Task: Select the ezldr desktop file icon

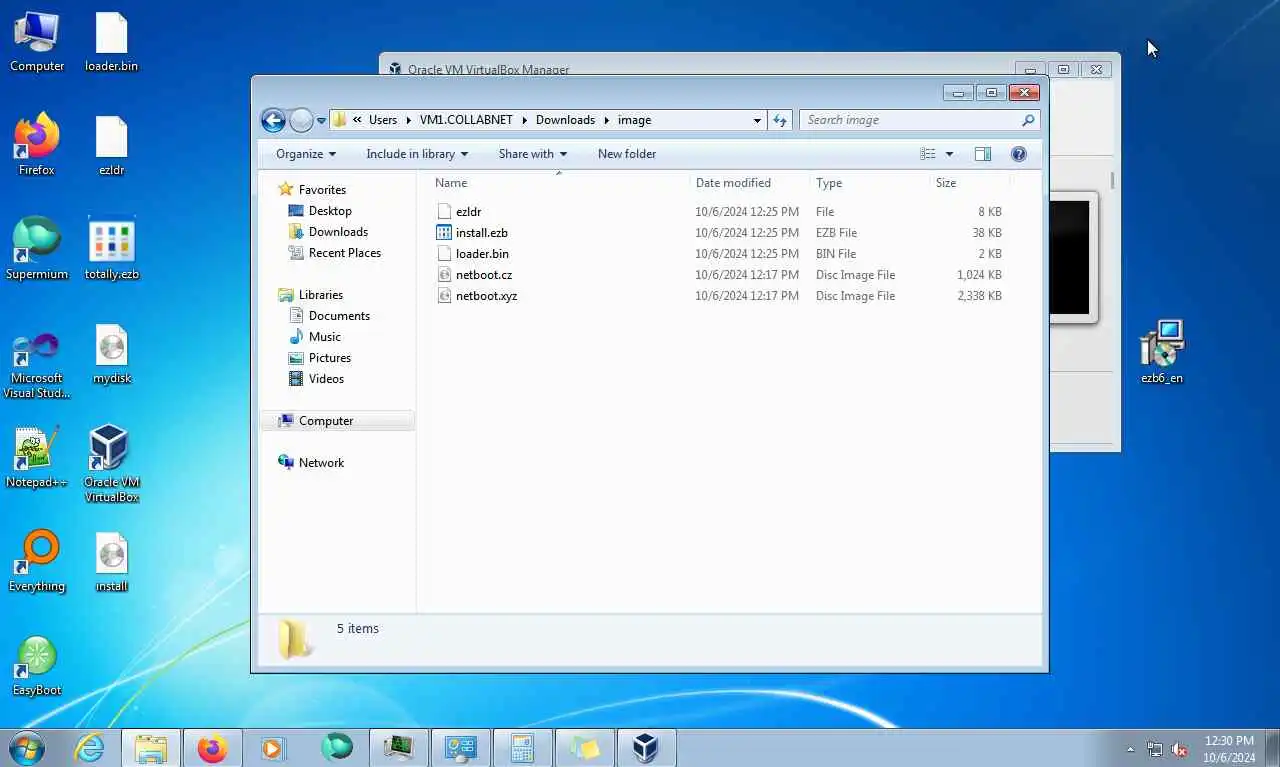Action: 111,146
